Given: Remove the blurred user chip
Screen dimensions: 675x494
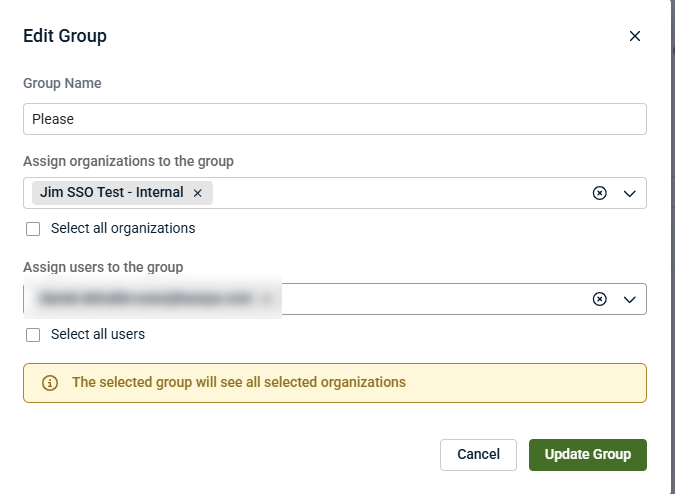Looking at the screenshot, I should tap(266, 299).
